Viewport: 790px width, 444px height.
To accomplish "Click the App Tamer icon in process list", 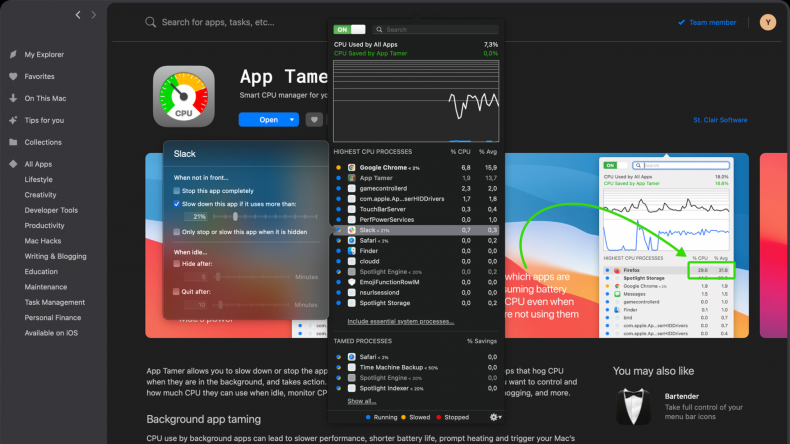I will click(x=352, y=178).
